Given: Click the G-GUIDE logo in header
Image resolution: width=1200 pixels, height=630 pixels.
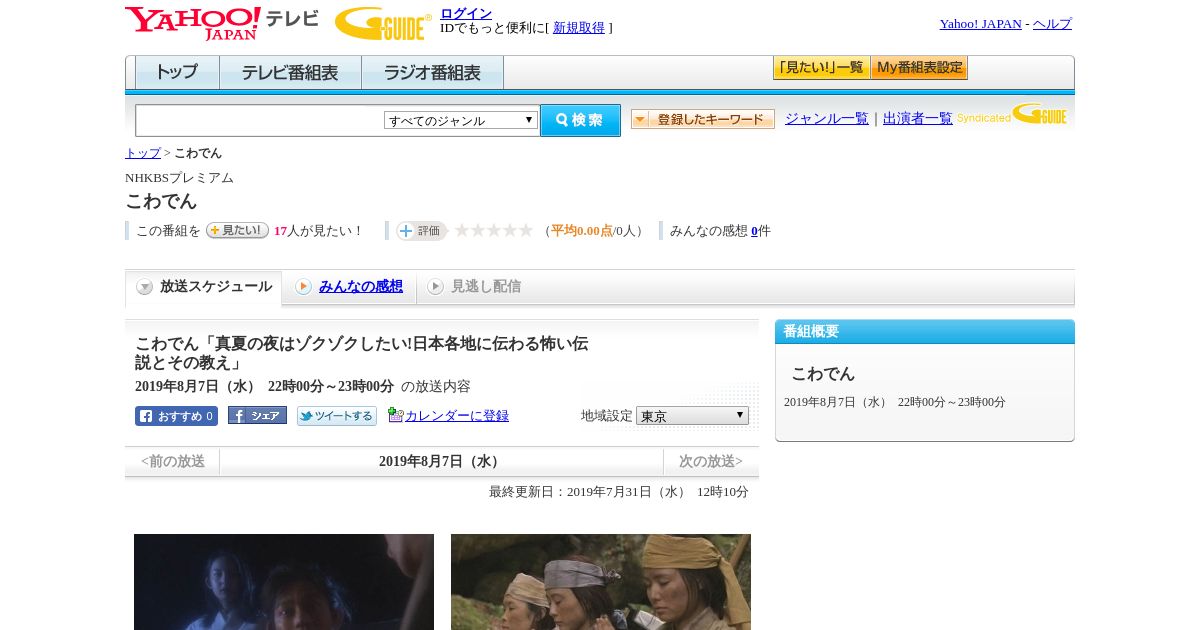Looking at the screenshot, I should pos(383,23).
